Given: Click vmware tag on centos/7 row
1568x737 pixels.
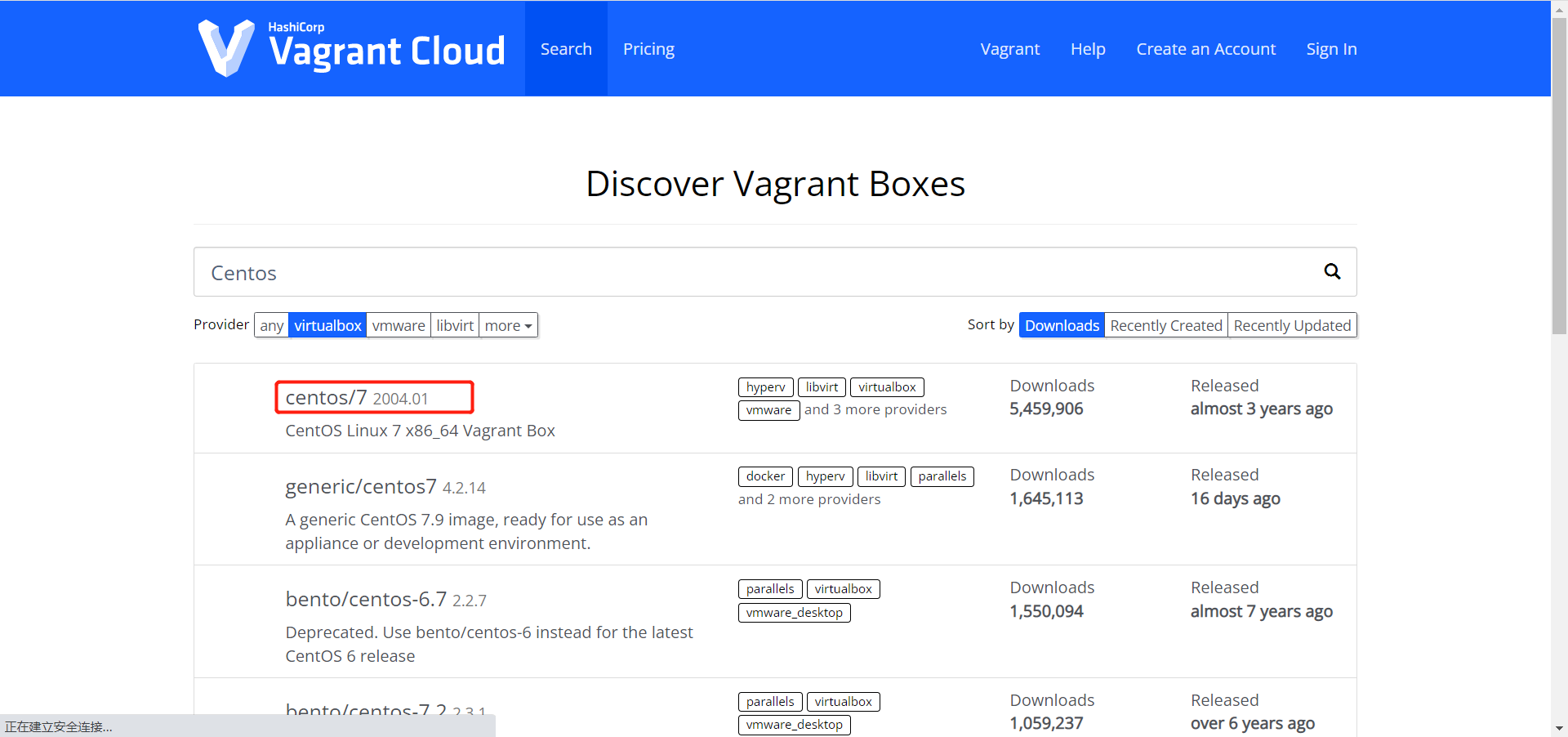Looking at the screenshot, I should 769,410.
